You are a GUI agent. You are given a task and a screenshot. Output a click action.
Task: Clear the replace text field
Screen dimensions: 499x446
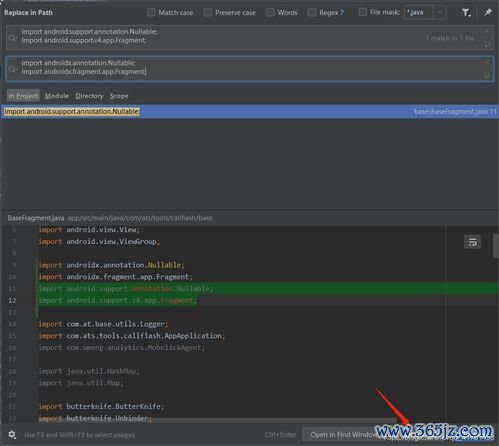click(x=486, y=62)
